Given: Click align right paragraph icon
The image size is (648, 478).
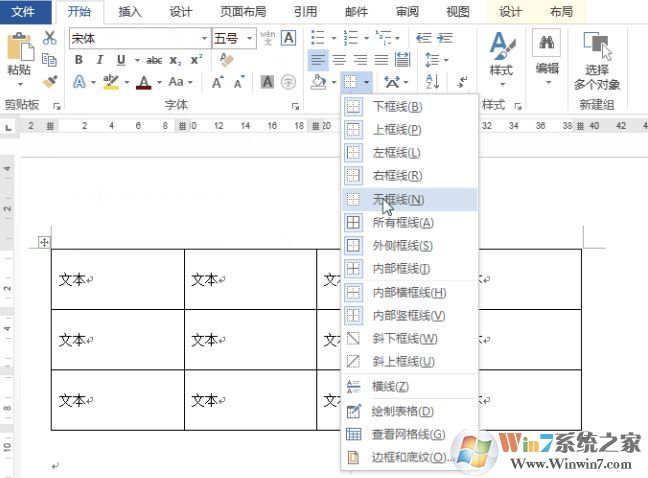Looking at the screenshot, I should click(360, 60).
